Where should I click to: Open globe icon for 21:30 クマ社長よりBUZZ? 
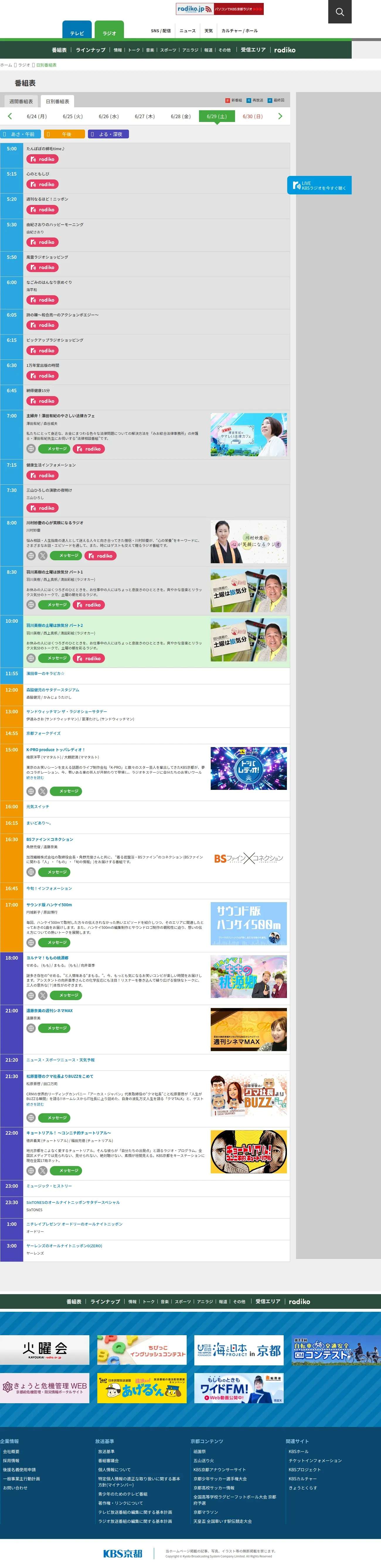click(x=31, y=1118)
